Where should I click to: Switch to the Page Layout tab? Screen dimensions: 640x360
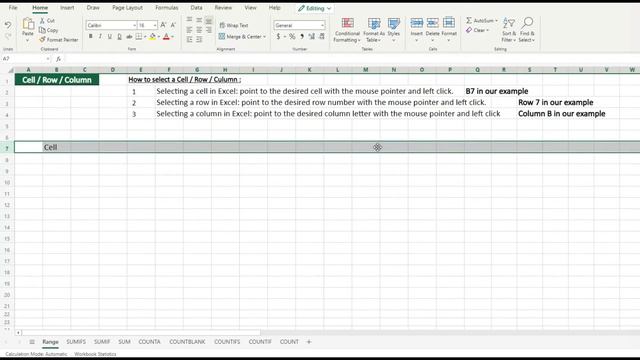127,8
